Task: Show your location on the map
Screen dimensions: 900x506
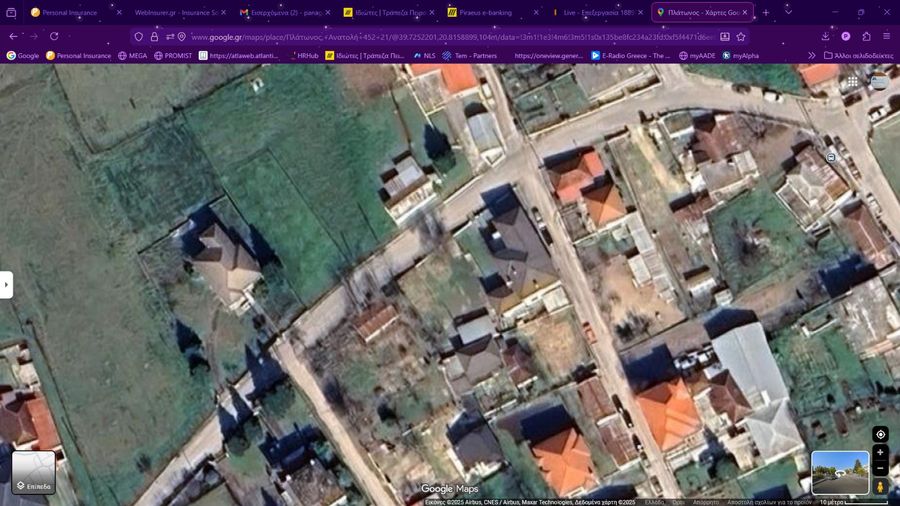Action: [880, 434]
